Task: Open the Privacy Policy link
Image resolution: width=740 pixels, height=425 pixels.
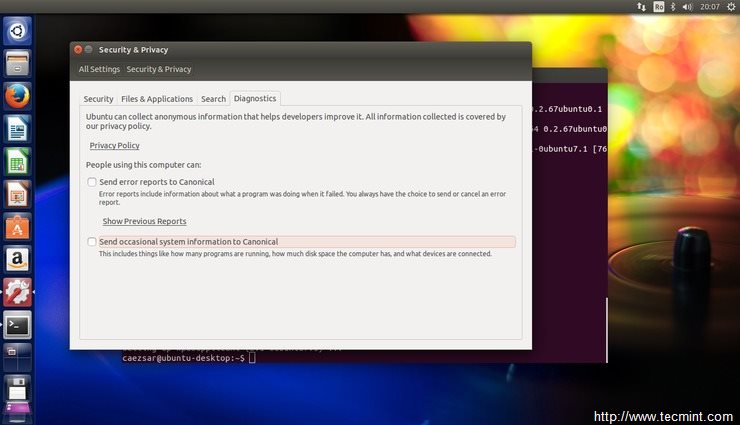Action: [x=114, y=146]
